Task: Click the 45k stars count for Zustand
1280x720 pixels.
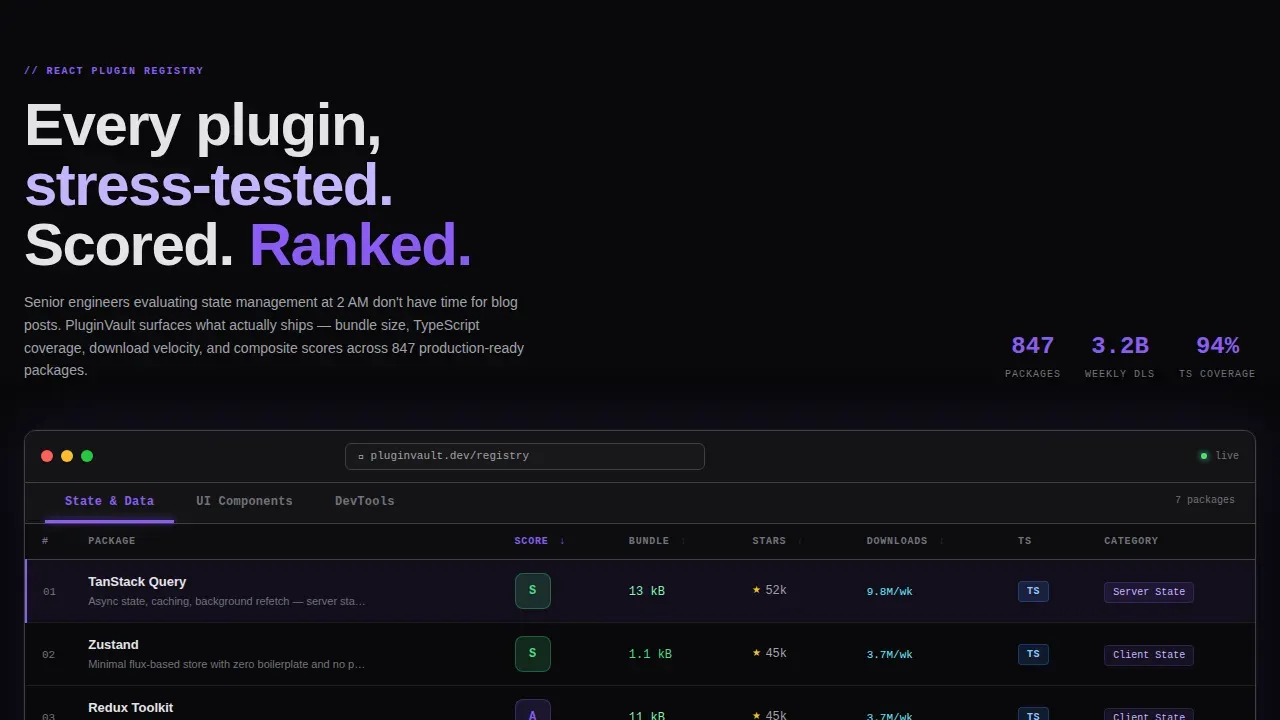Action: 776,654
